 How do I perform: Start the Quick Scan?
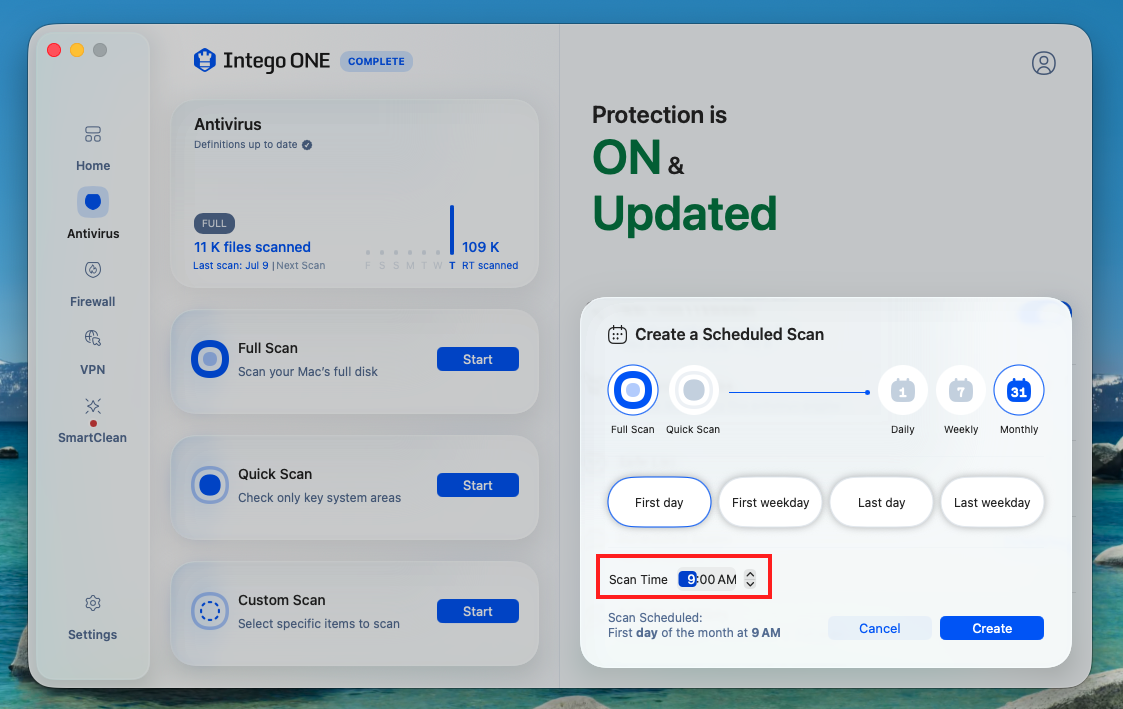coord(478,486)
